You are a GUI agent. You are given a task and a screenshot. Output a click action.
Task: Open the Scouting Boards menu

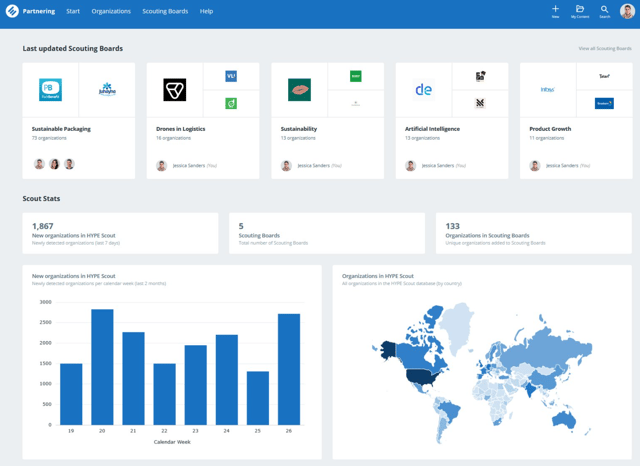click(165, 11)
